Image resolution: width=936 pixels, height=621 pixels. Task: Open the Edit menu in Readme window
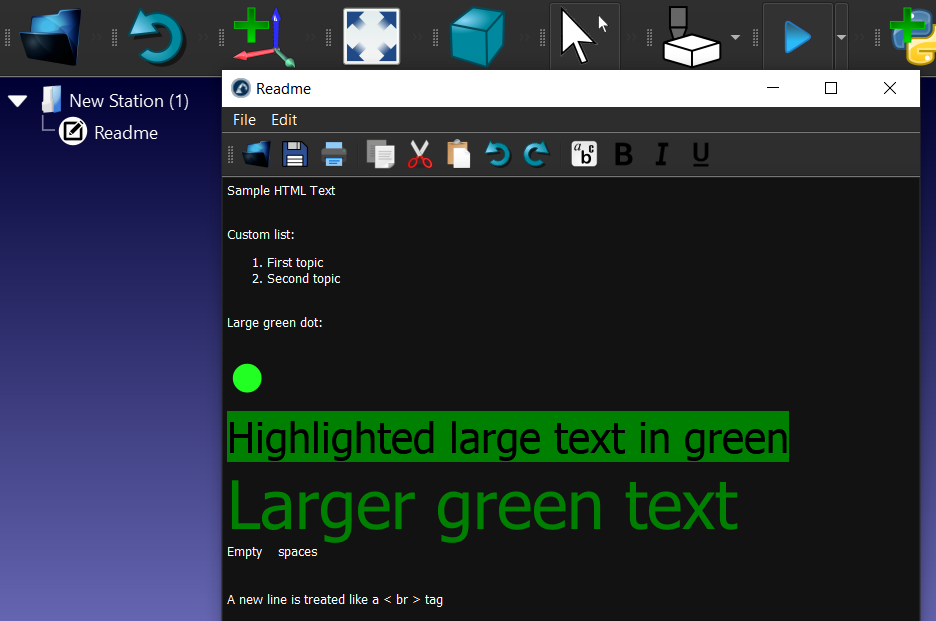pyautogui.click(x=284, y=120)
